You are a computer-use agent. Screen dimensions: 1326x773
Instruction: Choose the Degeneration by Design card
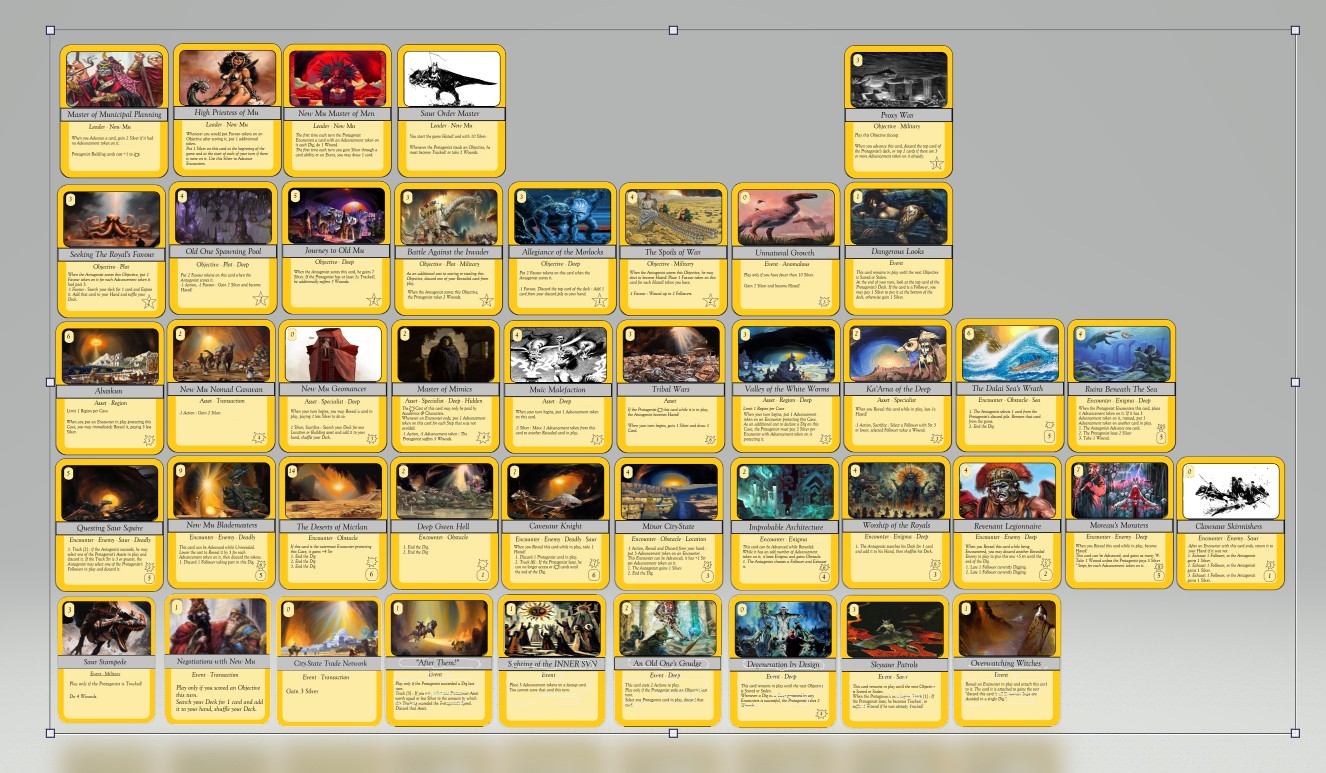tap(782, 660)
